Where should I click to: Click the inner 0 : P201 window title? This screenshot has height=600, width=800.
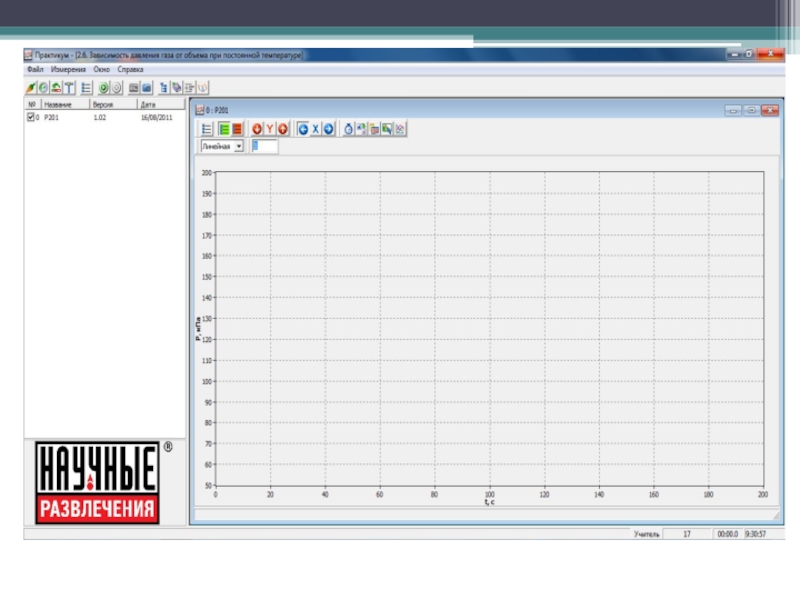point(217,110)
